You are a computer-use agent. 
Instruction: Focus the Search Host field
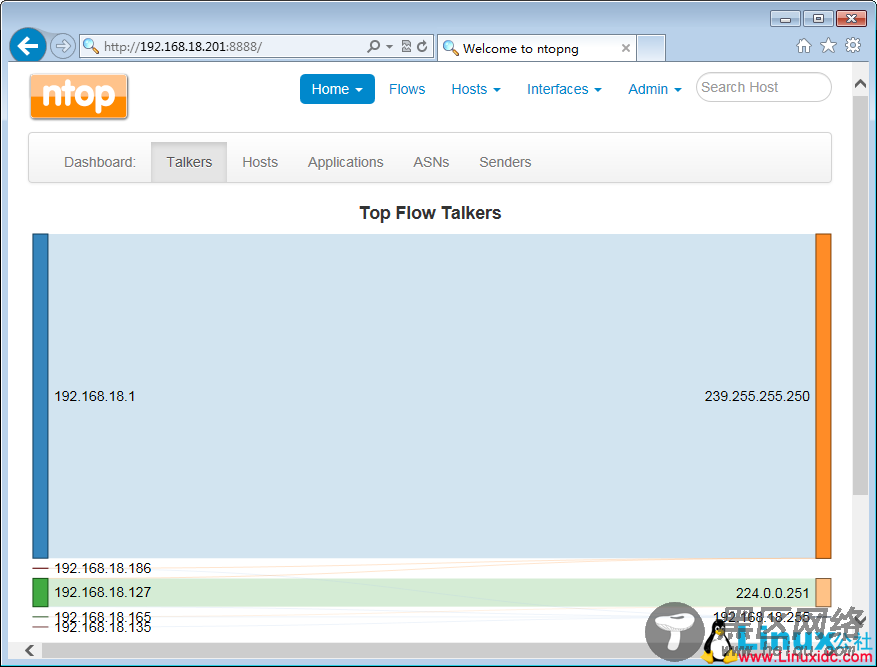(x=763, y=87)
